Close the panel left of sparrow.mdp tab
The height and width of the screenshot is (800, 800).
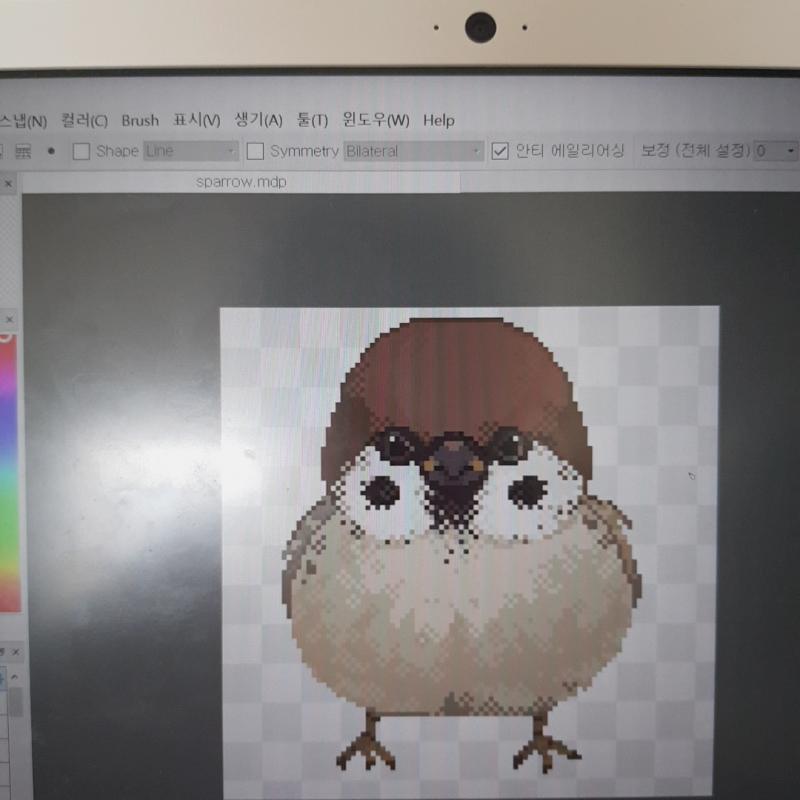8,184
